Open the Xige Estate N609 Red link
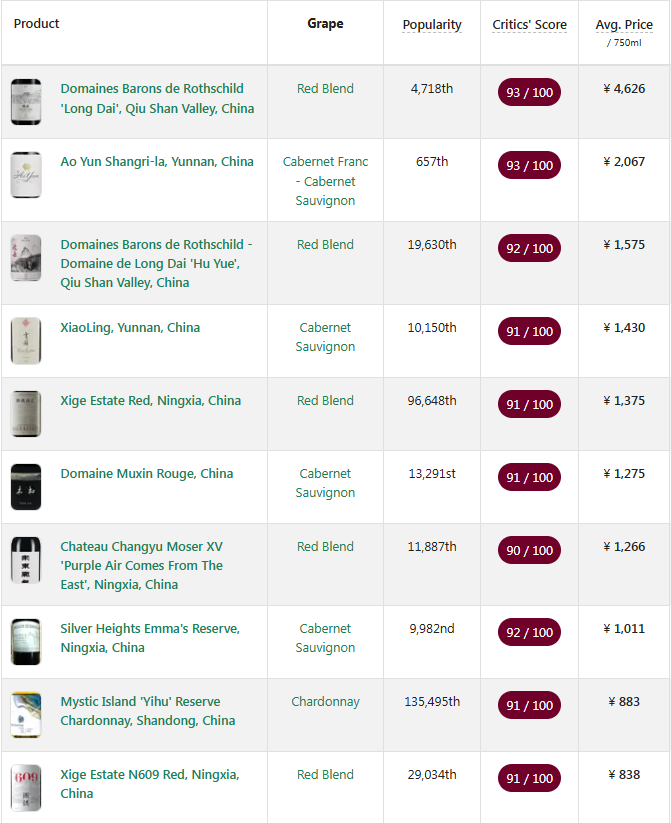This screenshot has width=671, height=823. (x=150, y=784)
